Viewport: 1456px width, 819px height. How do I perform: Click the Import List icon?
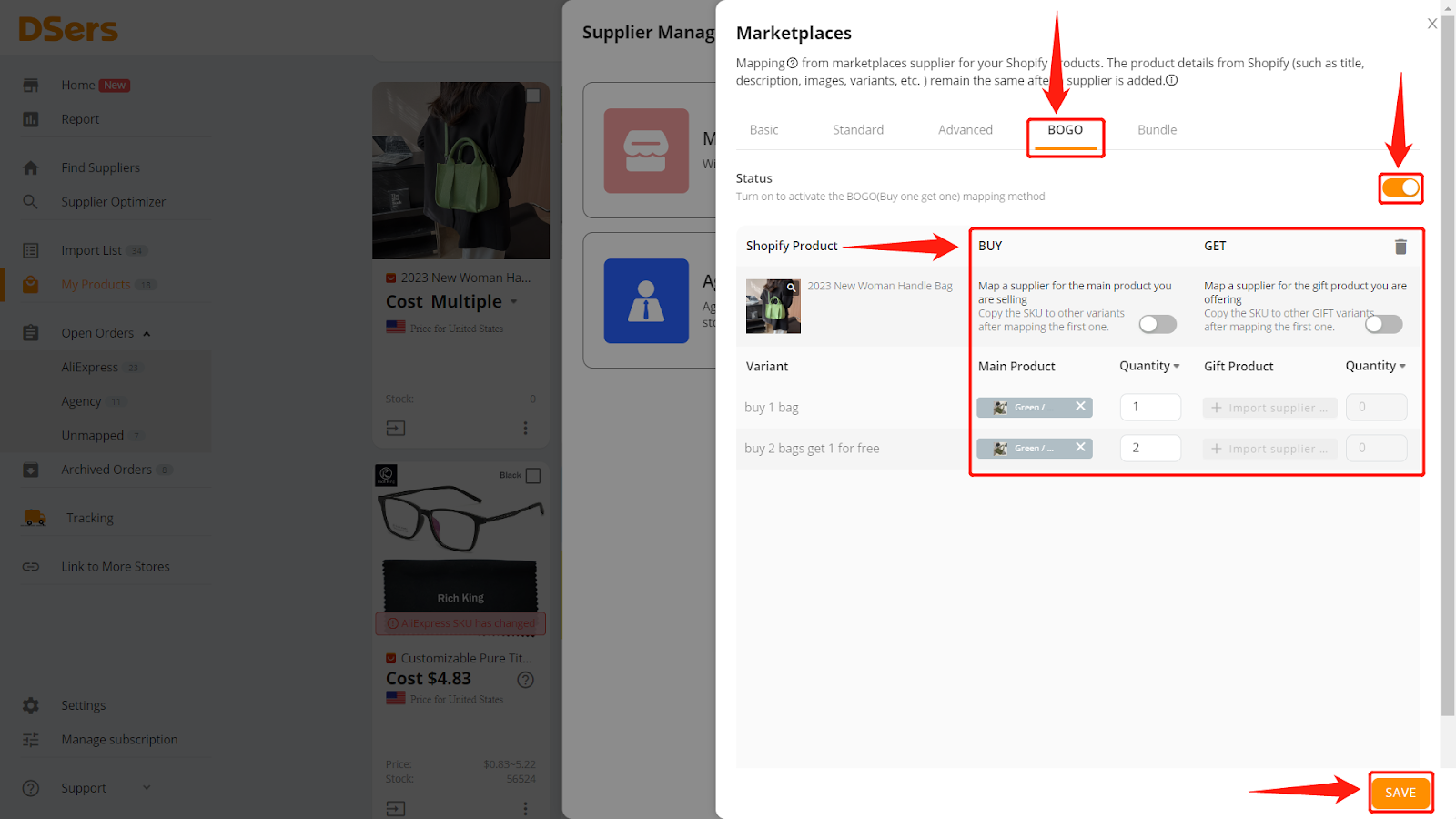click(31, 250)
